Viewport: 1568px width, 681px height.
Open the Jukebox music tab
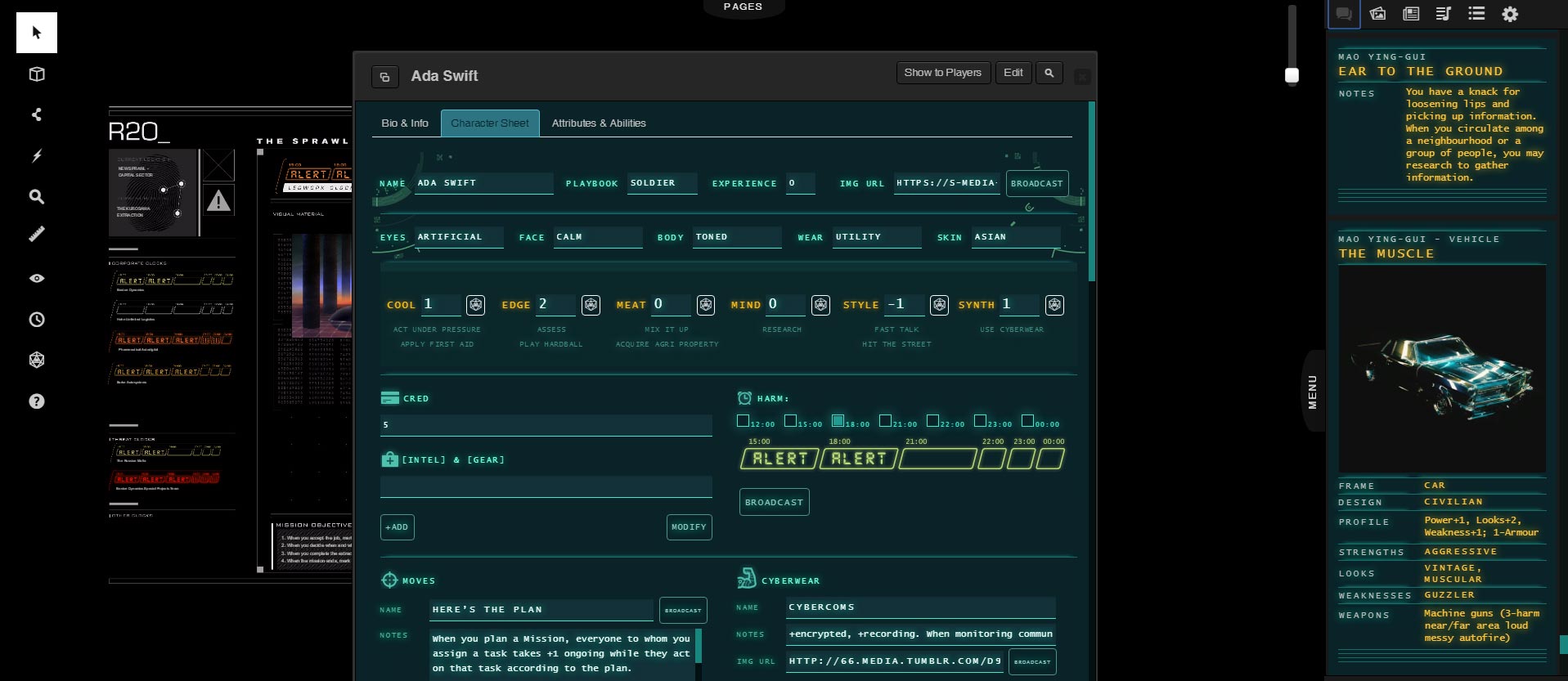click(x=1444, y=14)
